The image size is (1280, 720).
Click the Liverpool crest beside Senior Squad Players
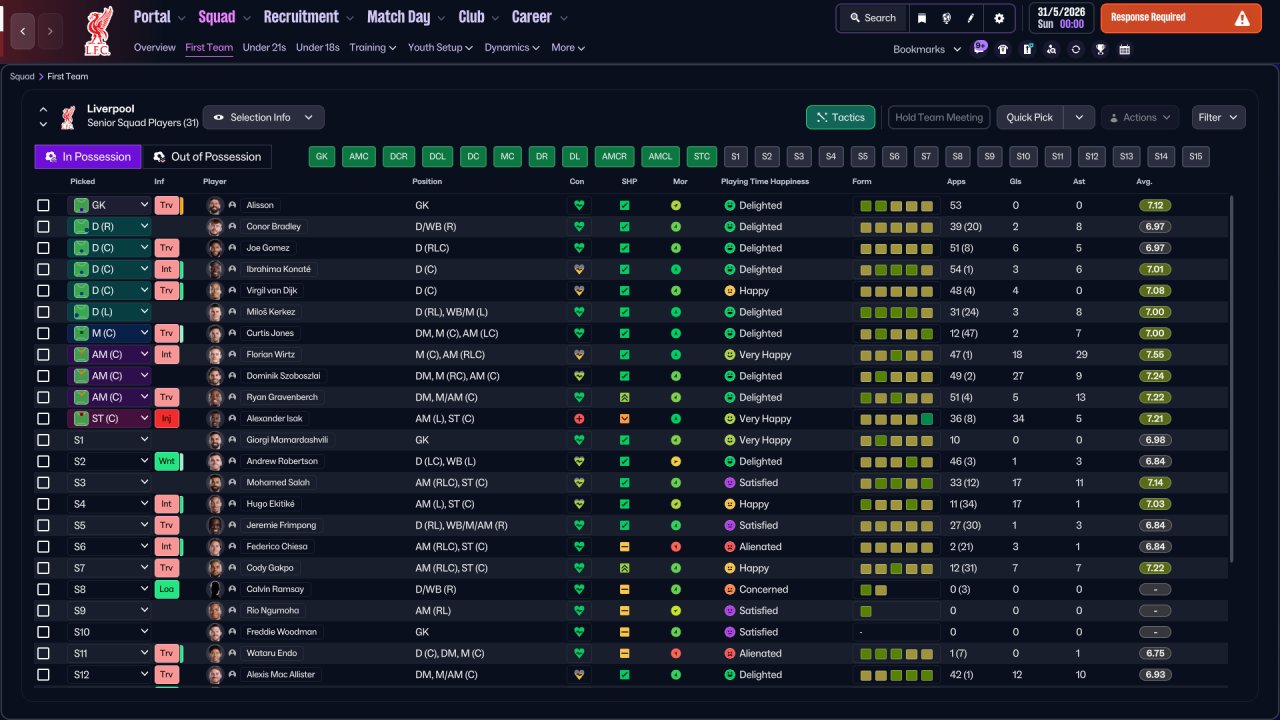click(68, 118)
